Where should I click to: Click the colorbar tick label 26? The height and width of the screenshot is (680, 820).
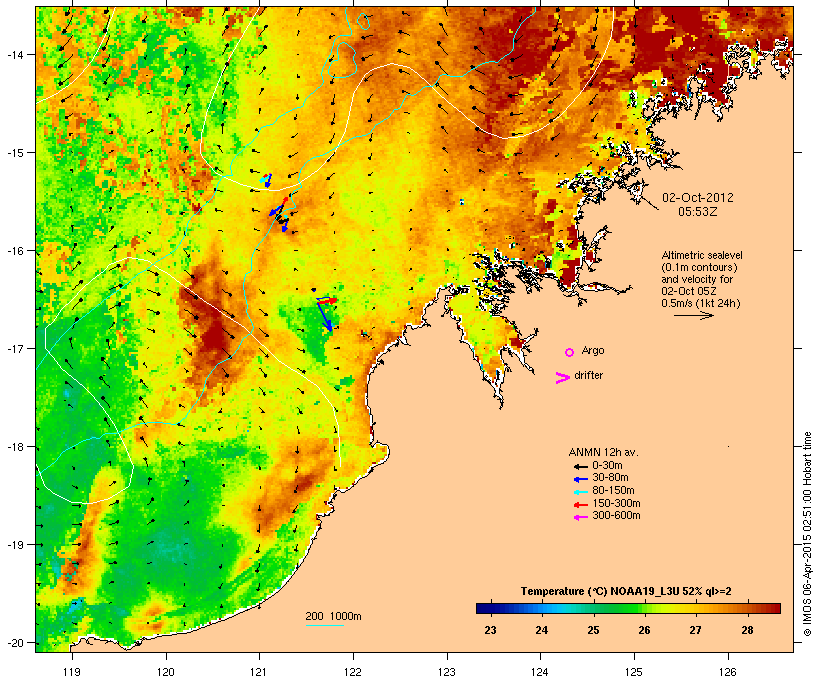pos(644,630)
